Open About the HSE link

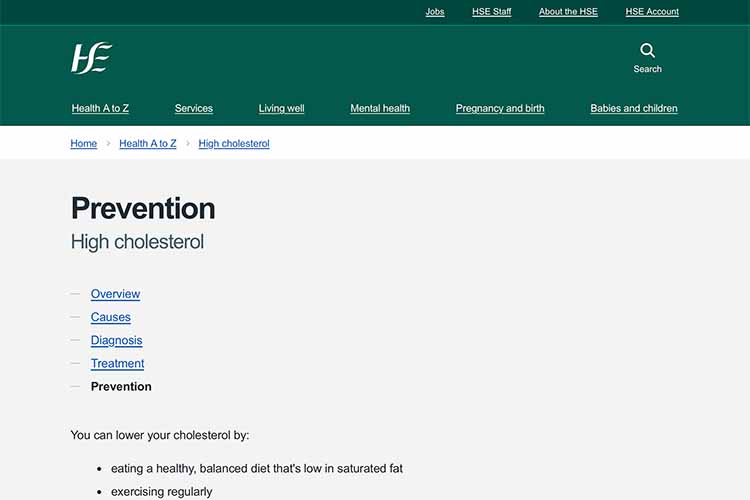(x=568, y=11)
